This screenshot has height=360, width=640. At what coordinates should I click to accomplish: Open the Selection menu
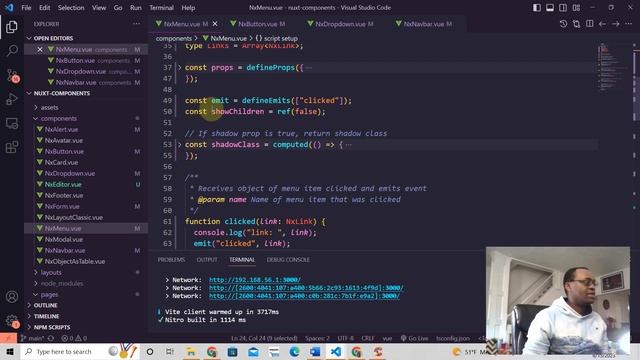tap(71, 8)
